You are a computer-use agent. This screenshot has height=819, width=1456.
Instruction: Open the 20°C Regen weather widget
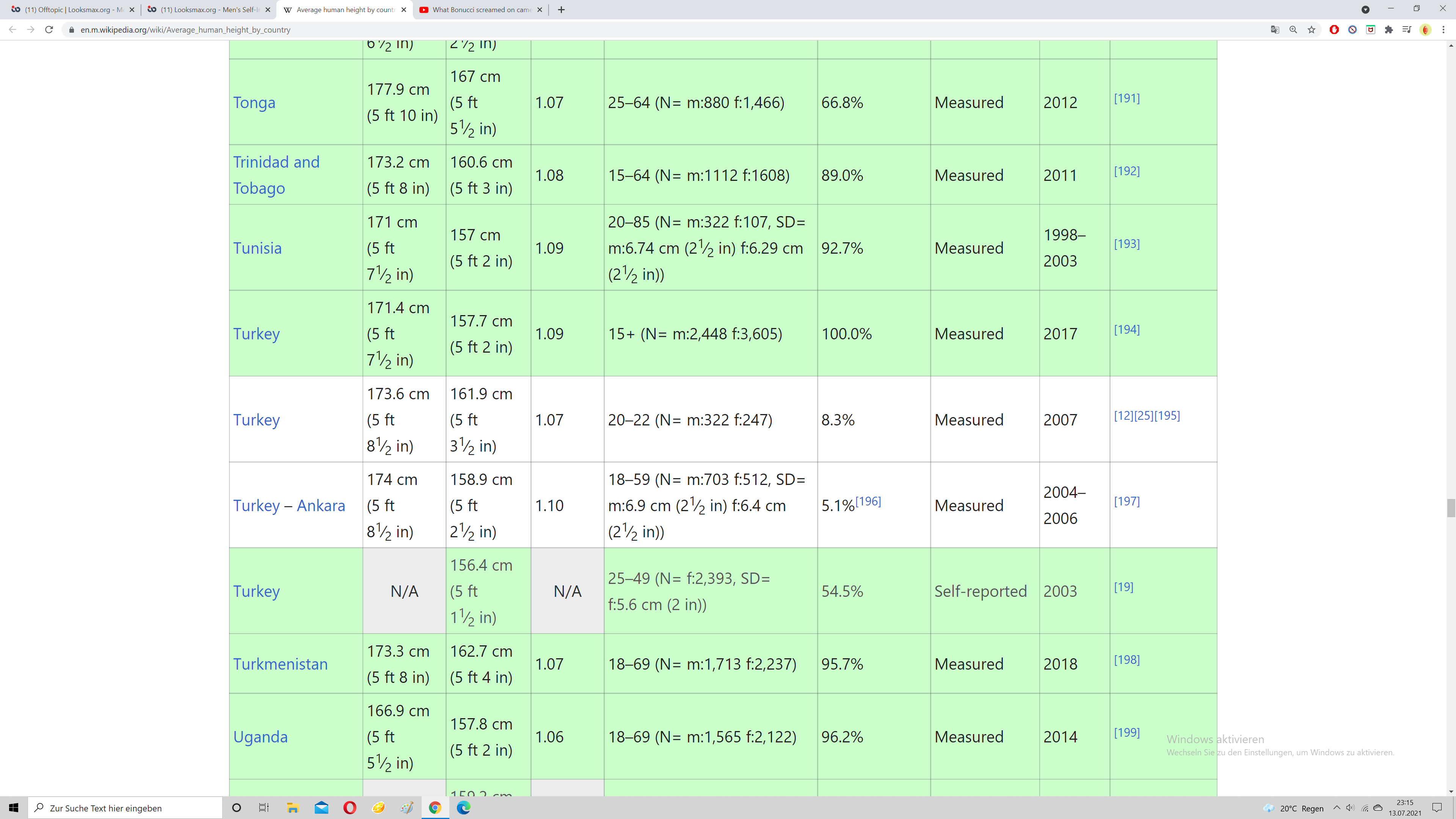tap(1294, 808)
